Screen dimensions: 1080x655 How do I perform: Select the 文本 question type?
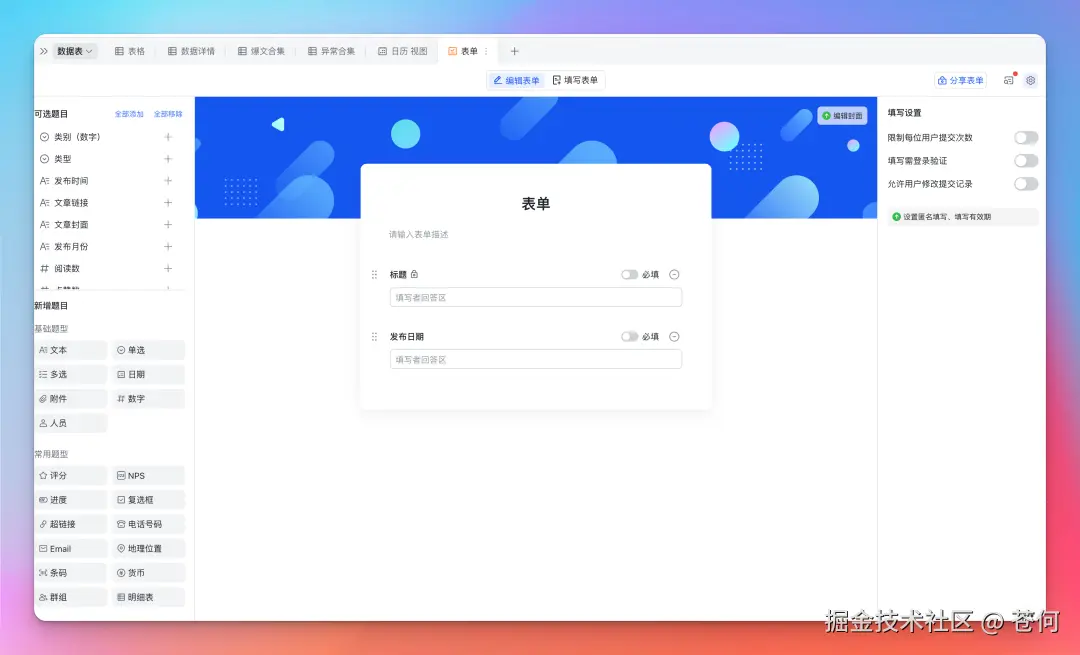pos(70,350)
